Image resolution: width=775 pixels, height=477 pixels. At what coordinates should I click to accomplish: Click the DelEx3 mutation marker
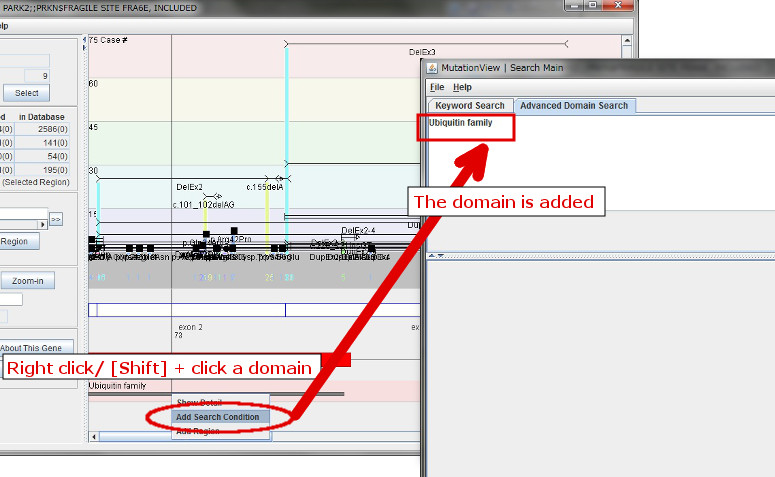pos(422,51)
